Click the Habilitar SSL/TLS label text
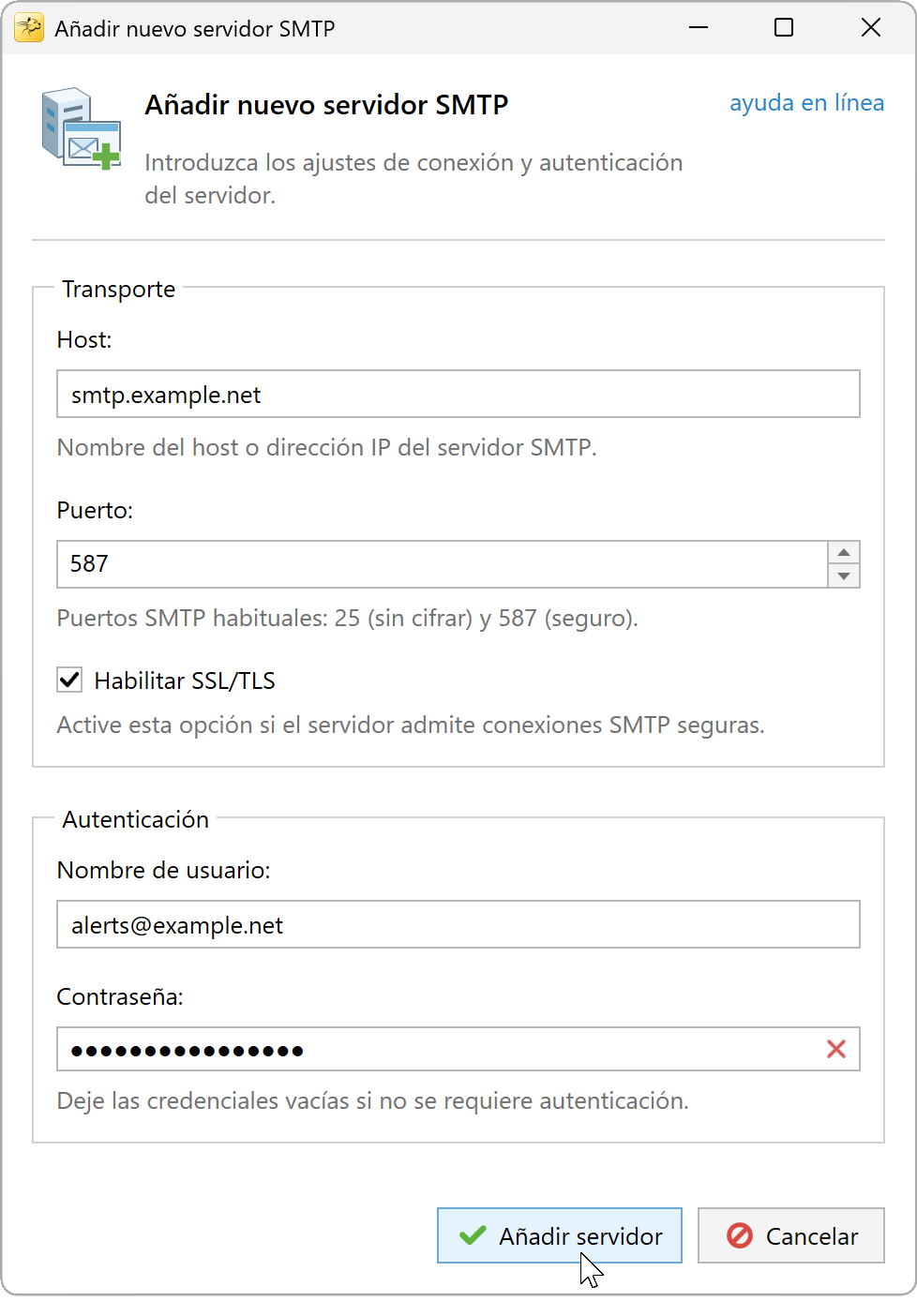The width and height of the screenshot is (917, 1316). (185, 680)
